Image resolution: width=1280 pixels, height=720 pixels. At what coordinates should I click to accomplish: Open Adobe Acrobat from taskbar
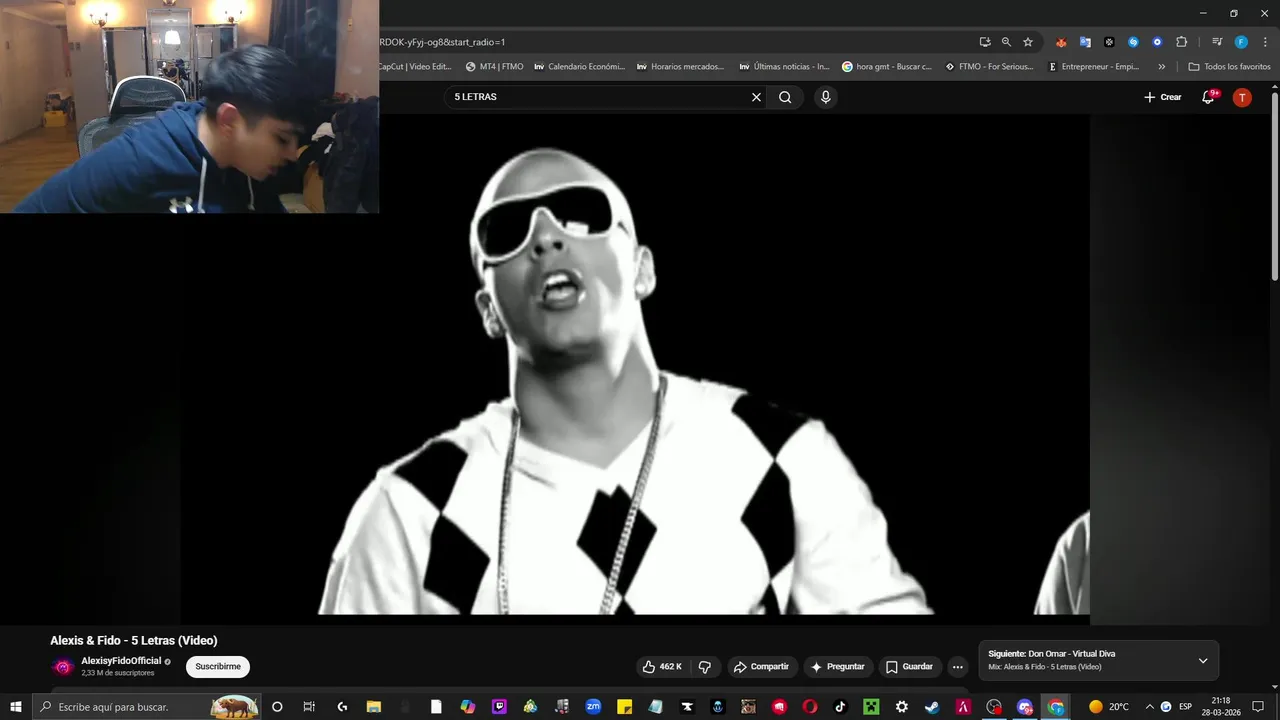[963, 707]
